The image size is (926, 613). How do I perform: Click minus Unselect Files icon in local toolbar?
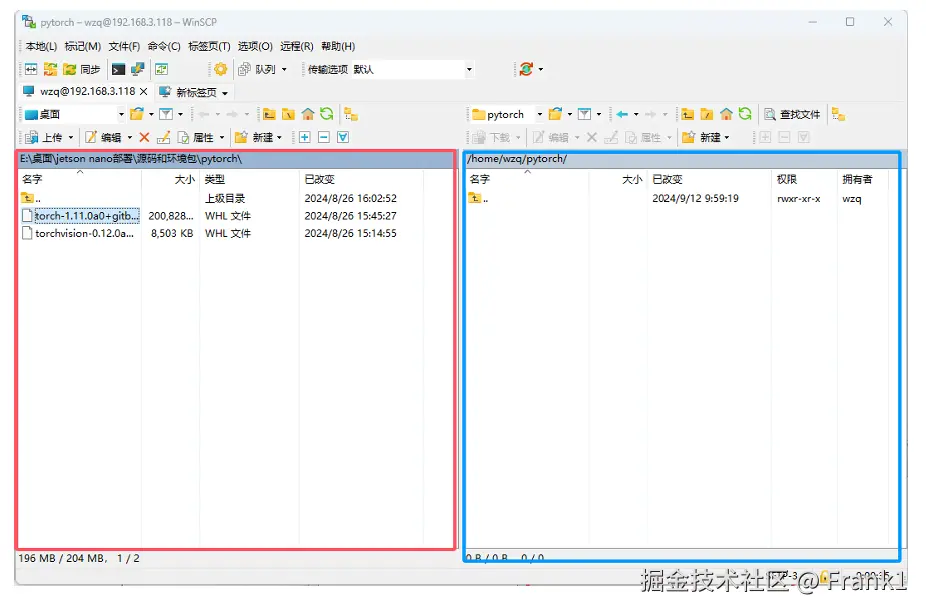pos(324,137)
